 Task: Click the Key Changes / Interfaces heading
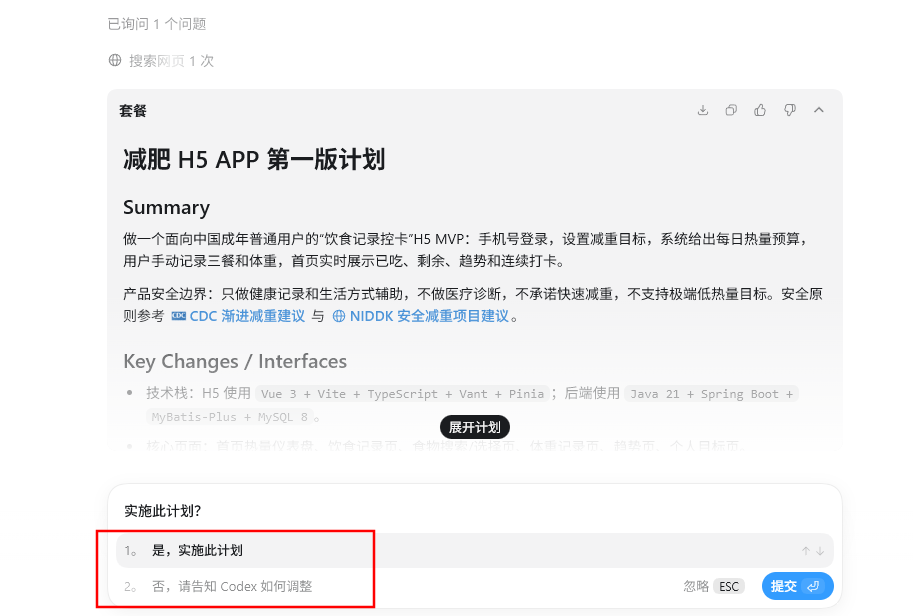(235, 361)
